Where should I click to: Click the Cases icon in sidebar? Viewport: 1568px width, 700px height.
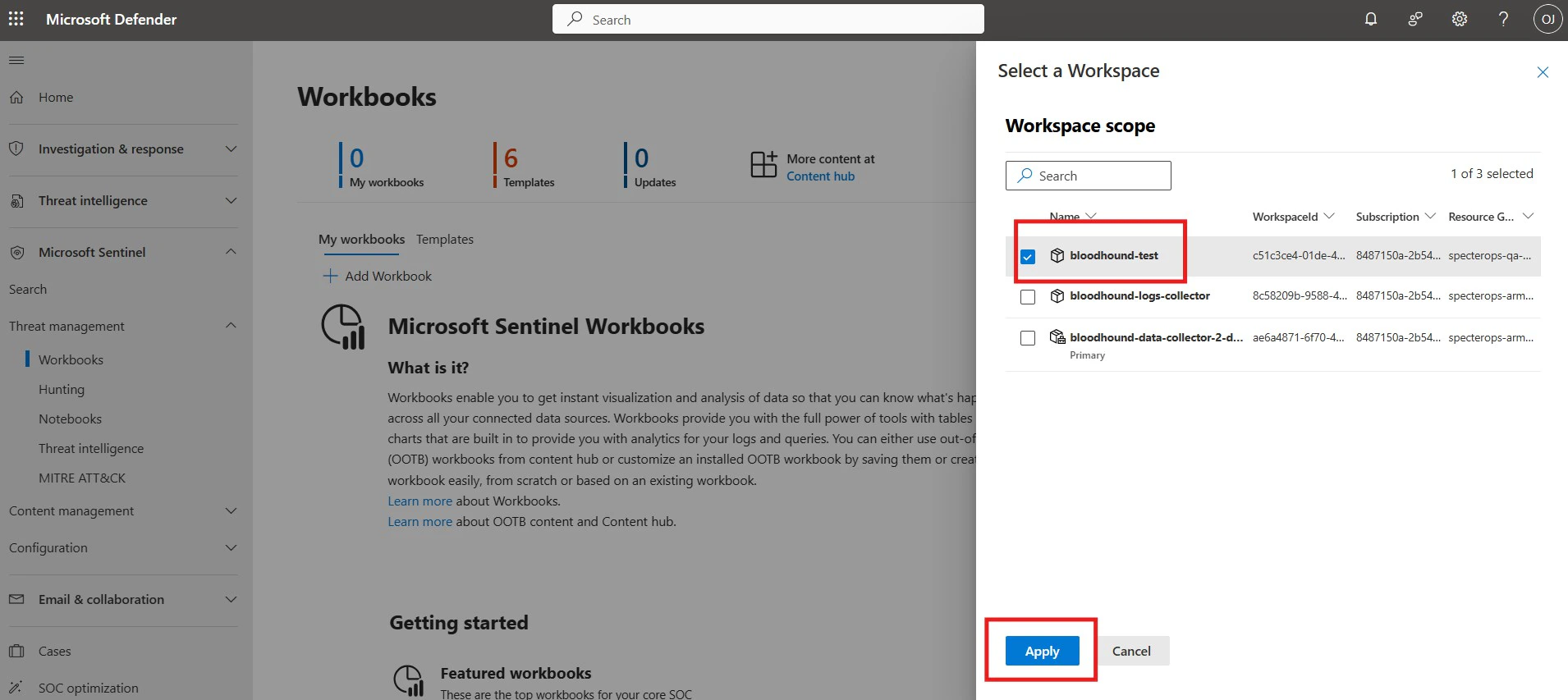pos(16,651)
